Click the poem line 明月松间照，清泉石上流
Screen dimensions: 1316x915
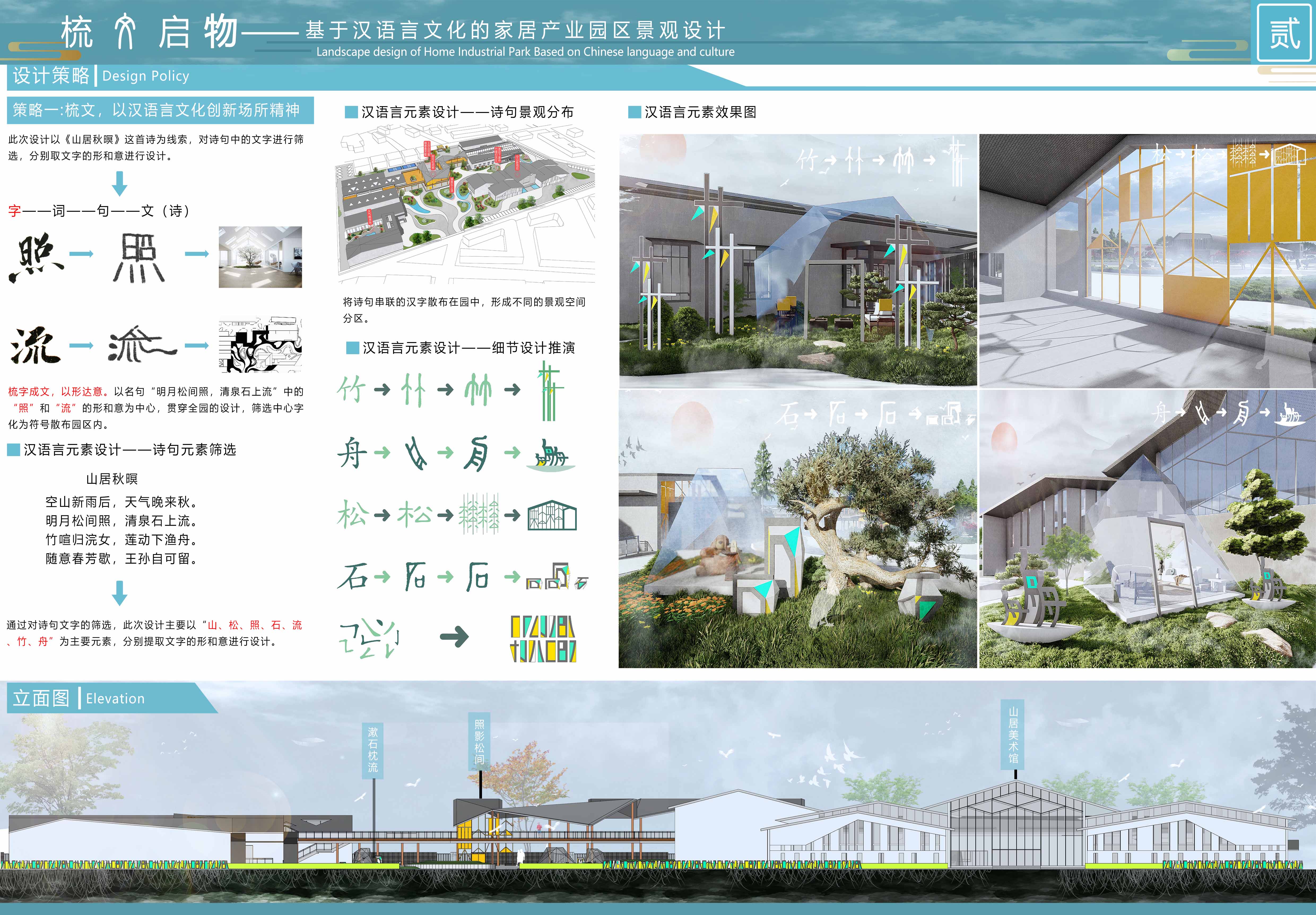pos(121,521)
